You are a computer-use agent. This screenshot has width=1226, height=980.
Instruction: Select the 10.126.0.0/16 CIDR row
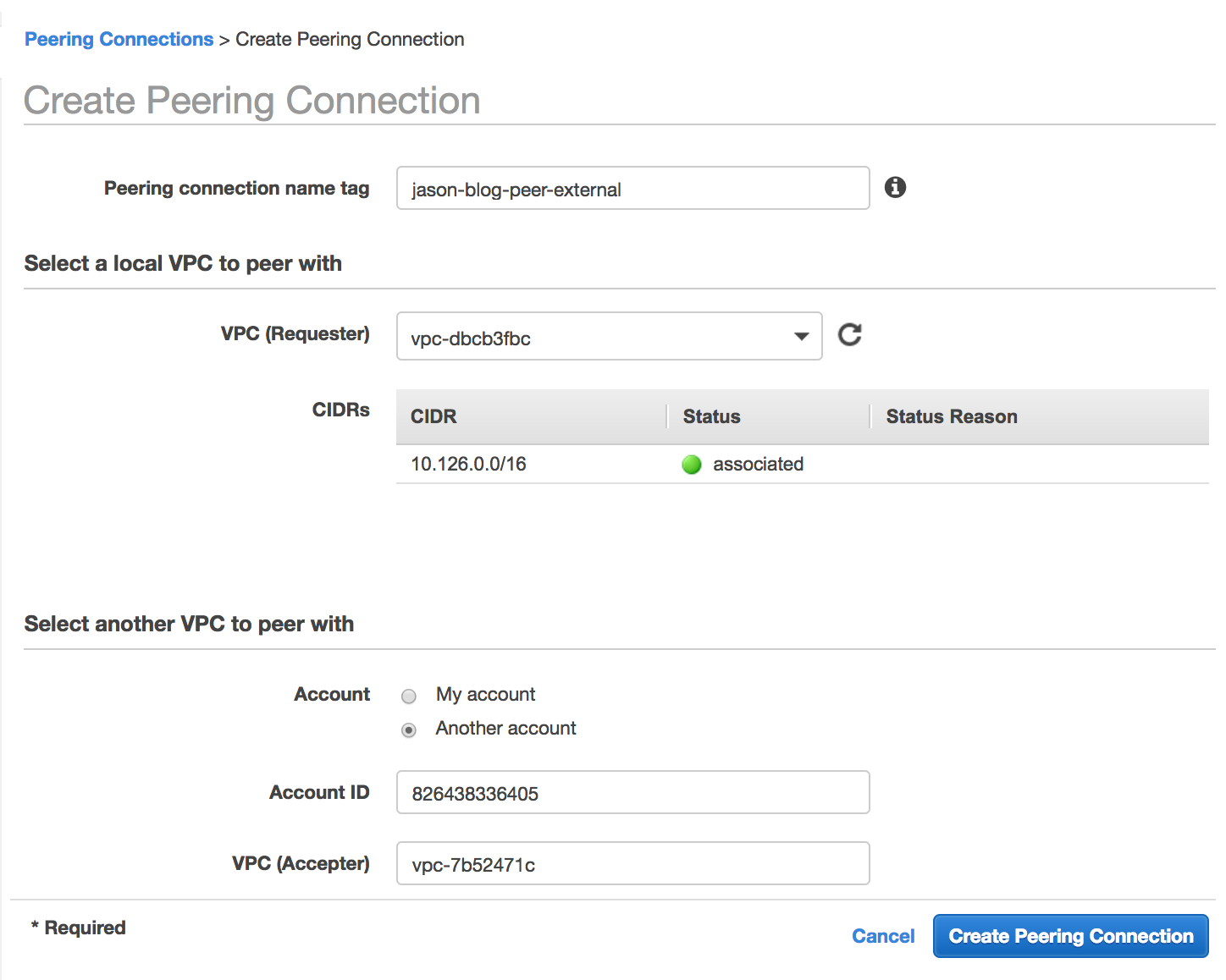[x=468, y=465]
